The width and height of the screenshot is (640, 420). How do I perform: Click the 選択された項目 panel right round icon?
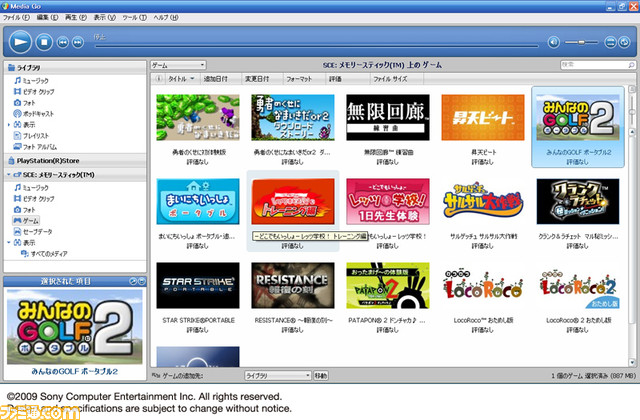pos(141,281)
